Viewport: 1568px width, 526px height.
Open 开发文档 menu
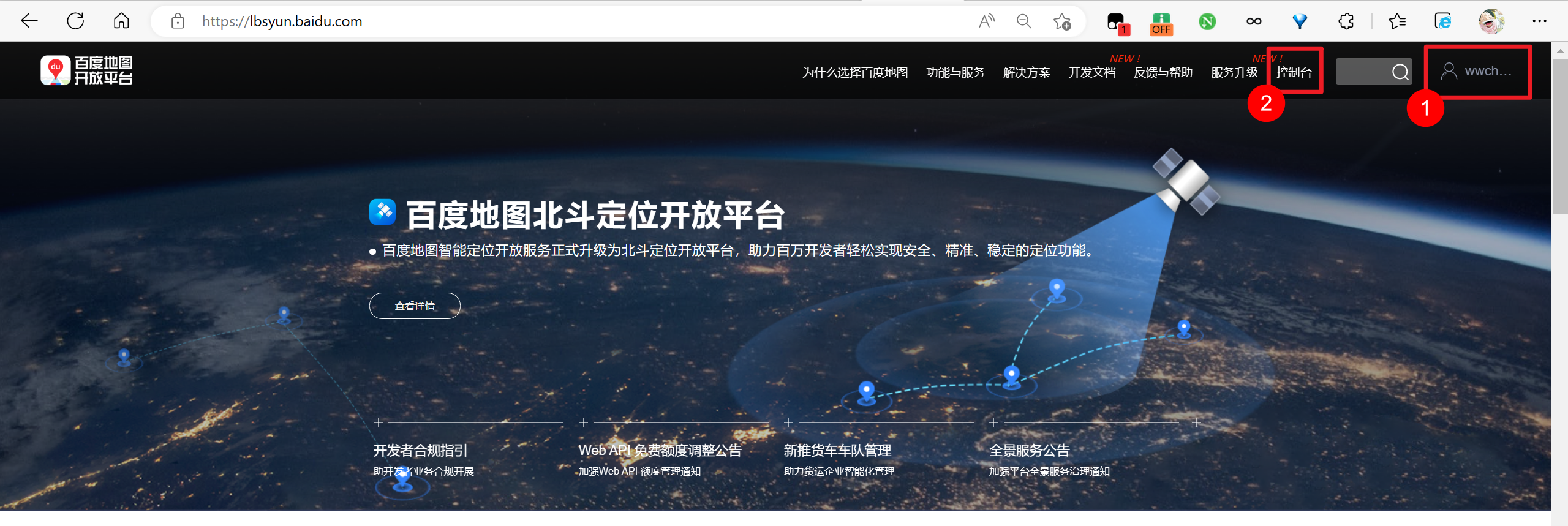pyautogui.click(x=1092, y=72)
